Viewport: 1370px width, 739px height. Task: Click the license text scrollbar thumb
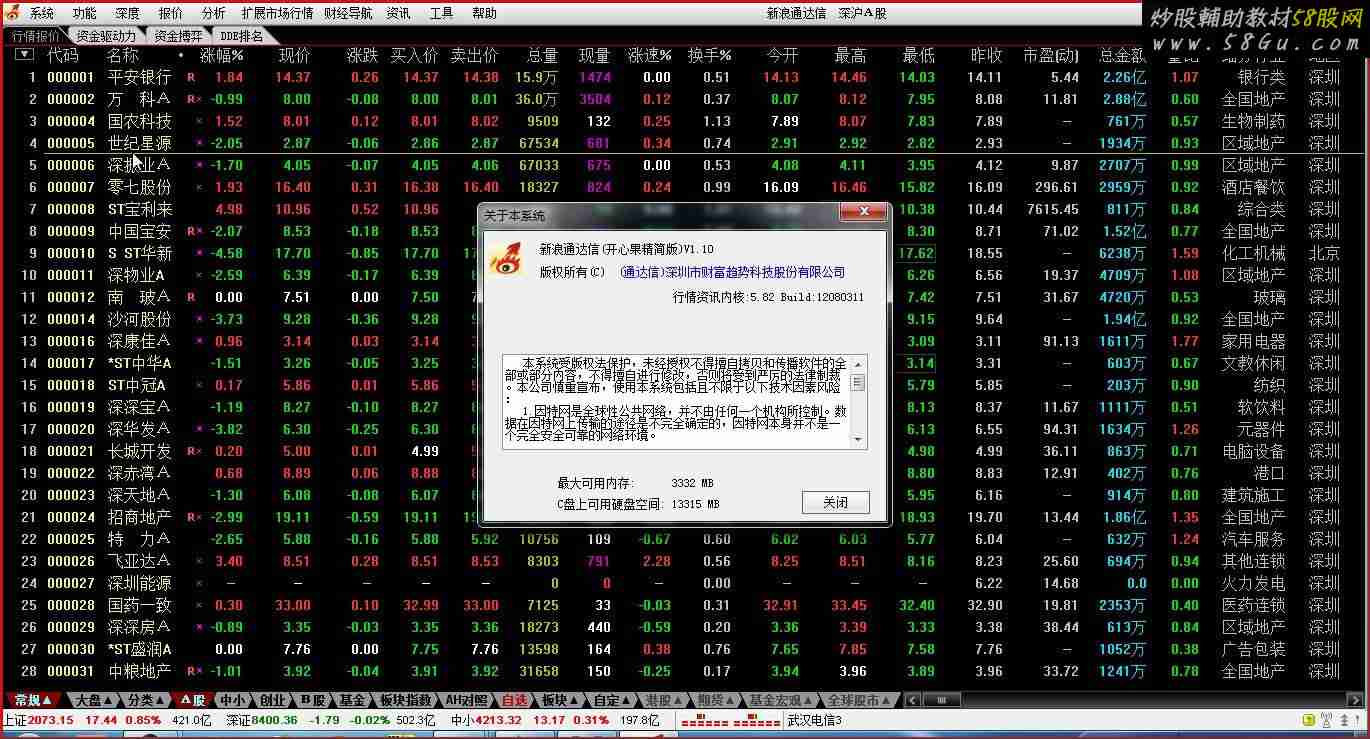(858, 382)
